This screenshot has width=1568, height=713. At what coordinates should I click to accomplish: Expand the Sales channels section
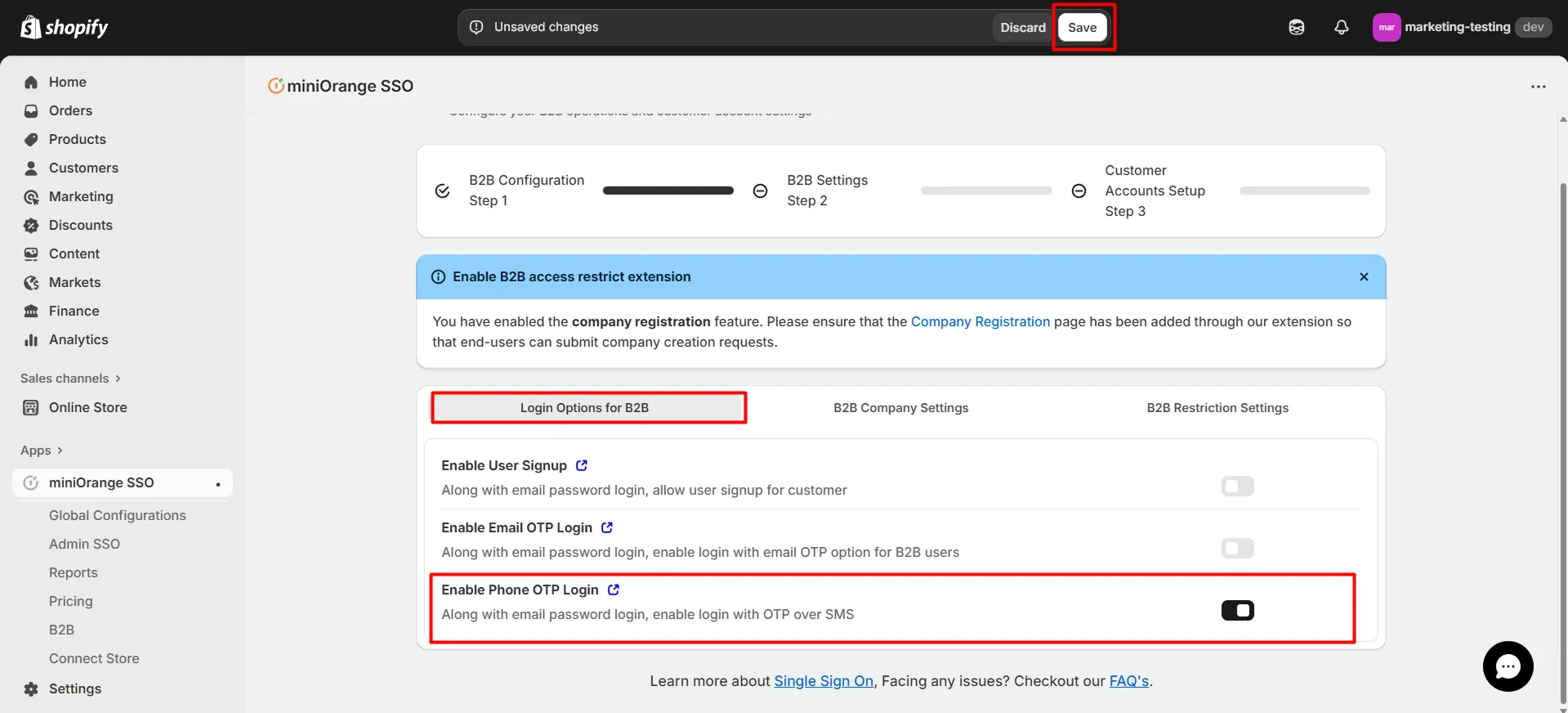coord(70,378)
